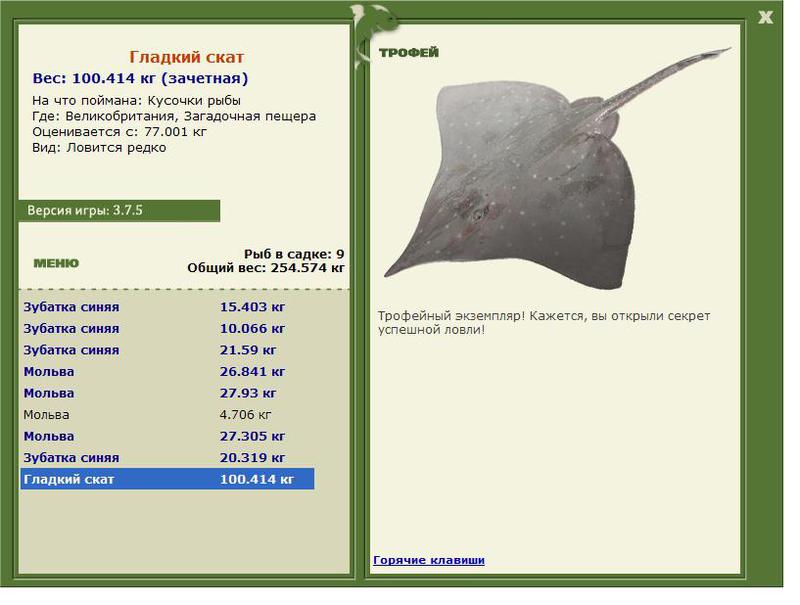The image size is (800, 605).
Task: Select the 4.706 кг Мольва row
Action: (167, 414)
